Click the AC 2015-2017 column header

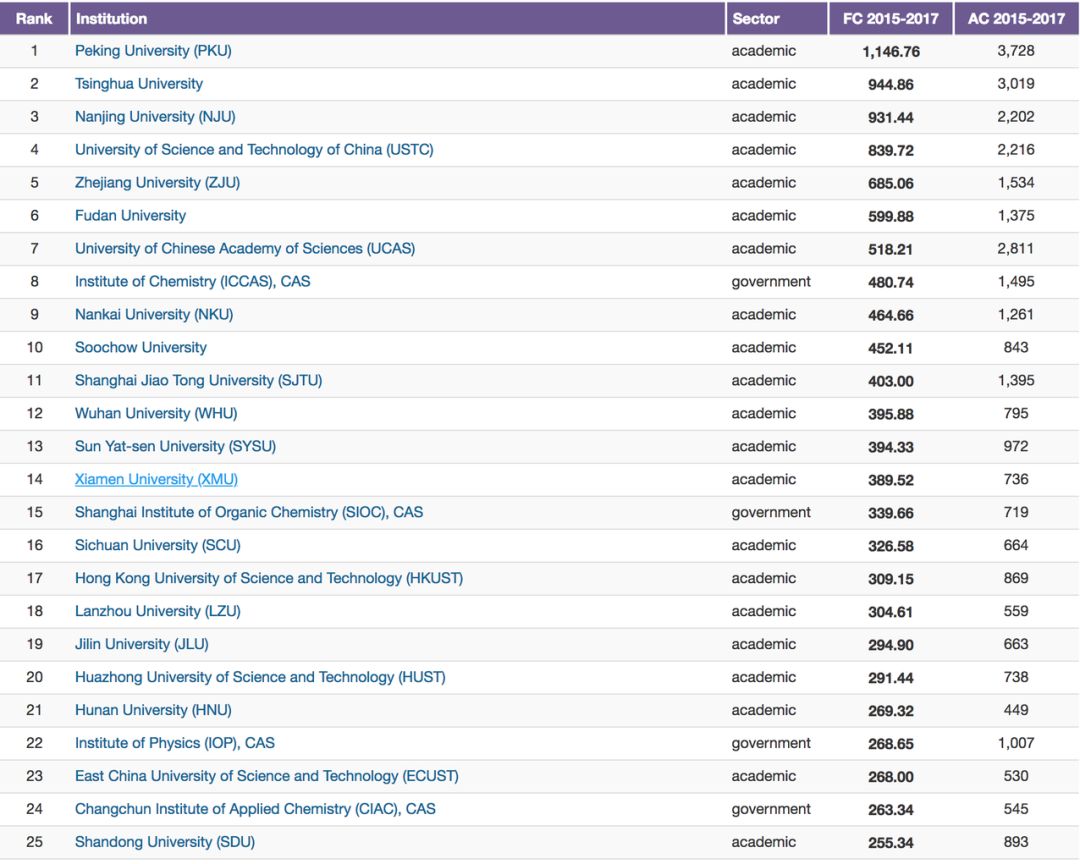[1016, 19]
